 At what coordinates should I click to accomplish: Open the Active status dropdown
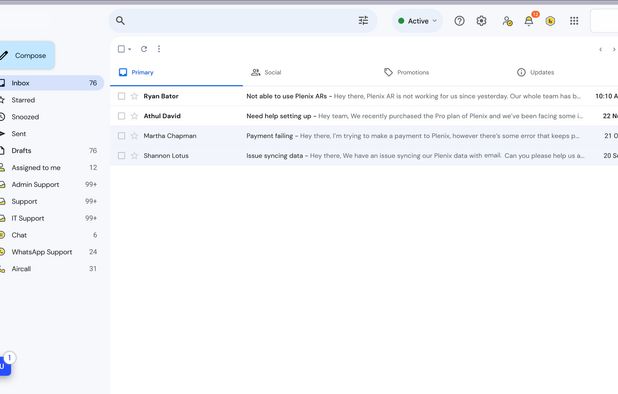[417, 21]
